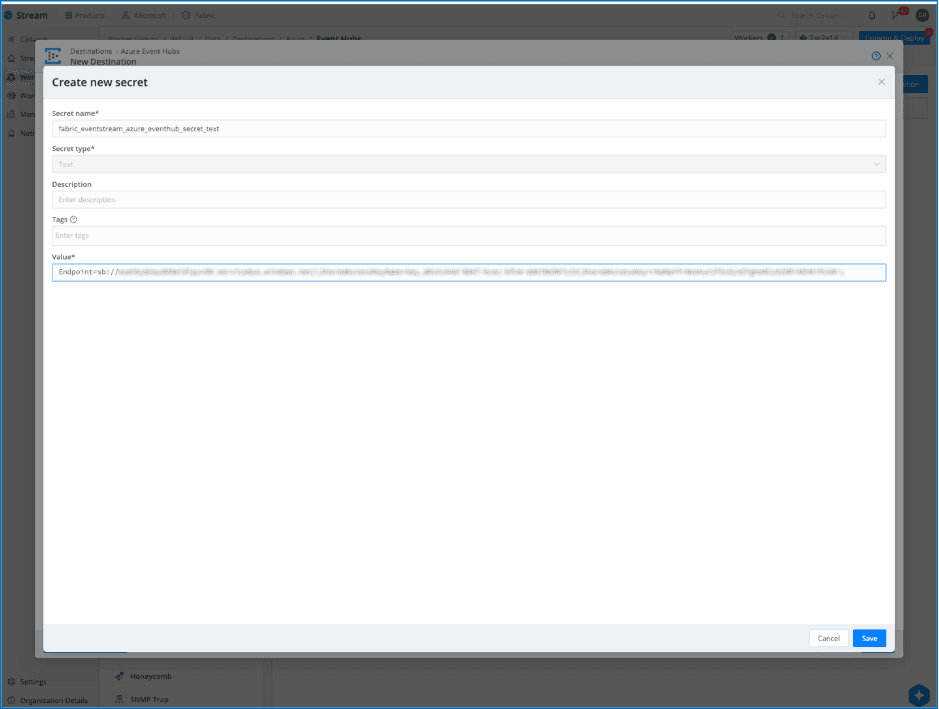Open the AI assistant icon at bottom right
The height and width of the screenshot is (709, 939).
[919, 694]
